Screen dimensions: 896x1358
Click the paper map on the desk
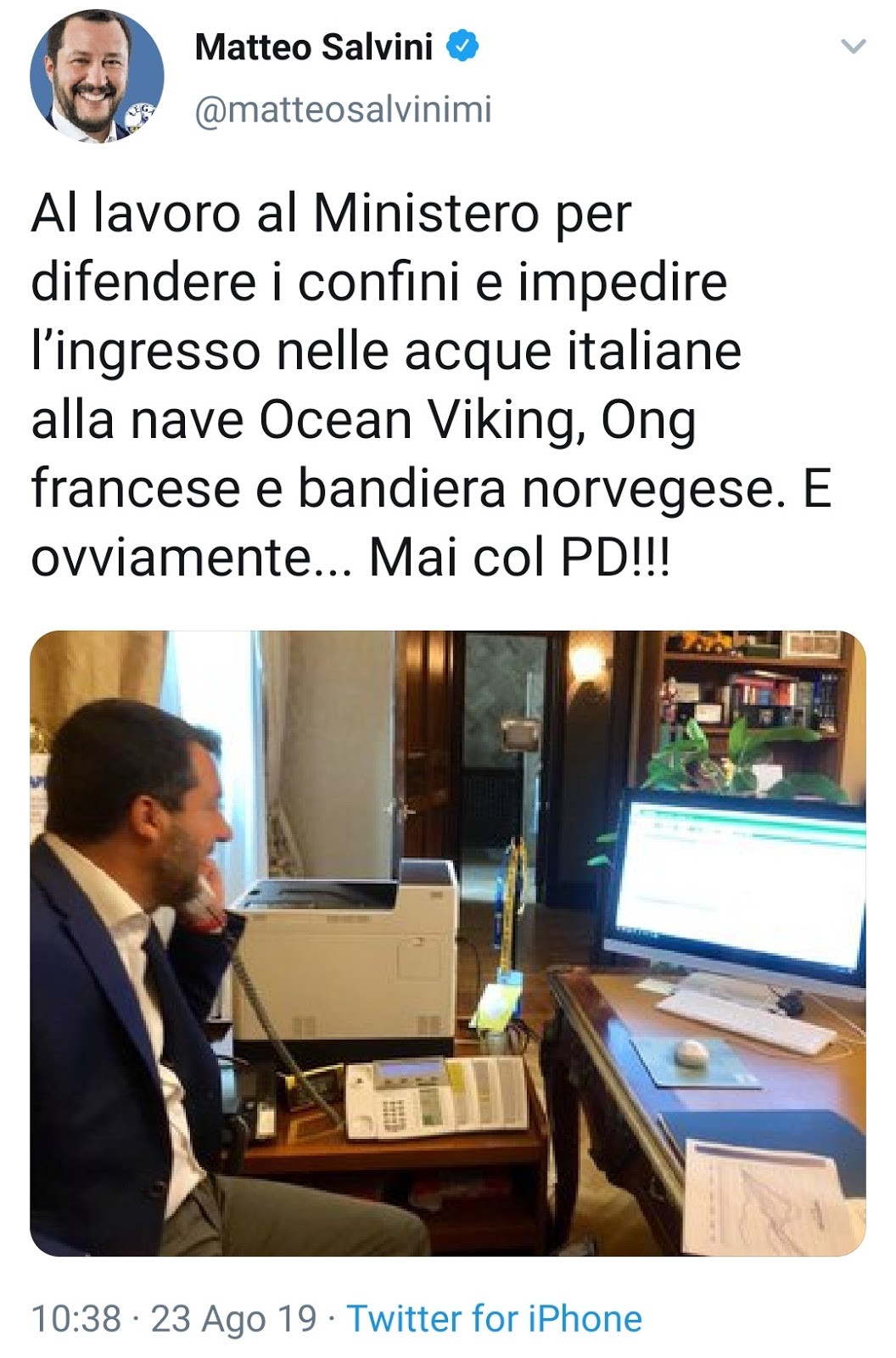[x=772, y=1197]
